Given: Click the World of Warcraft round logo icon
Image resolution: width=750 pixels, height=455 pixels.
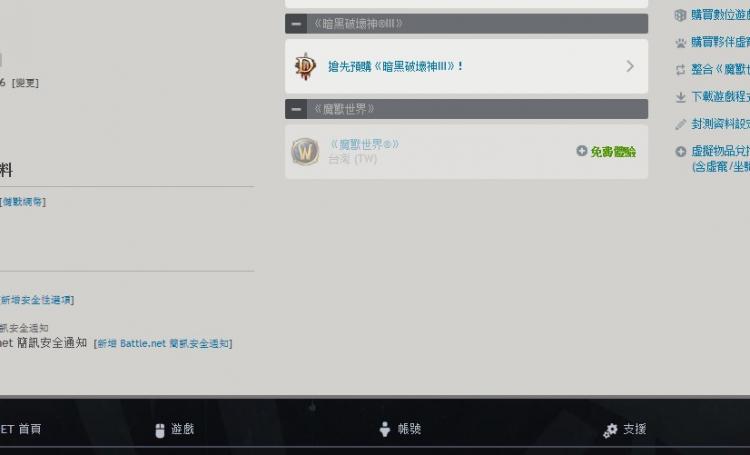Looking at the screenshot, I should click(x=305, y=152).
